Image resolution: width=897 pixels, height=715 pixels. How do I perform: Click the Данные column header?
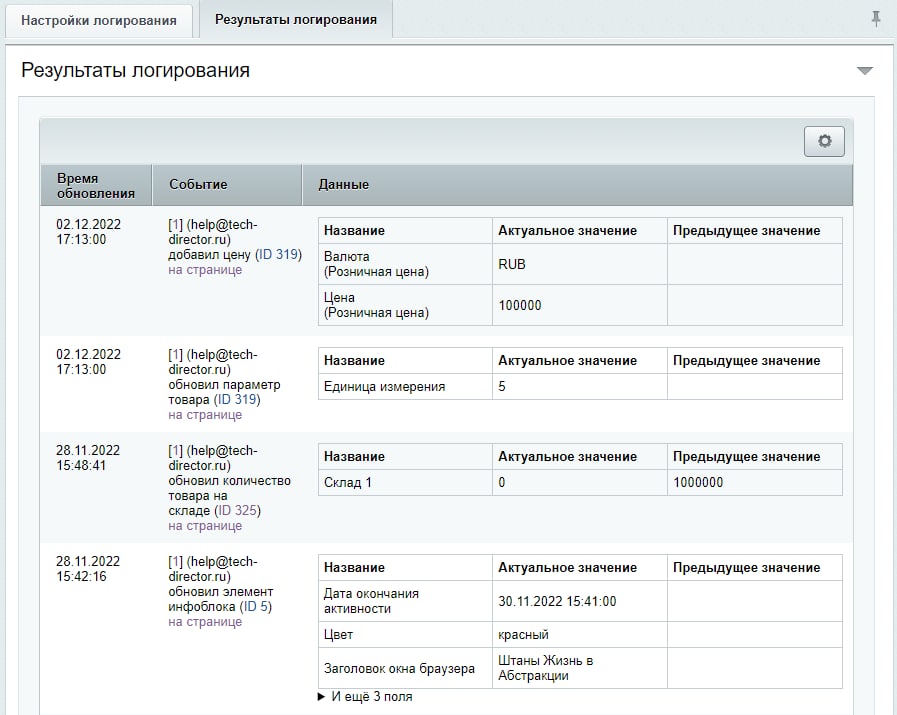pos(344,185)
